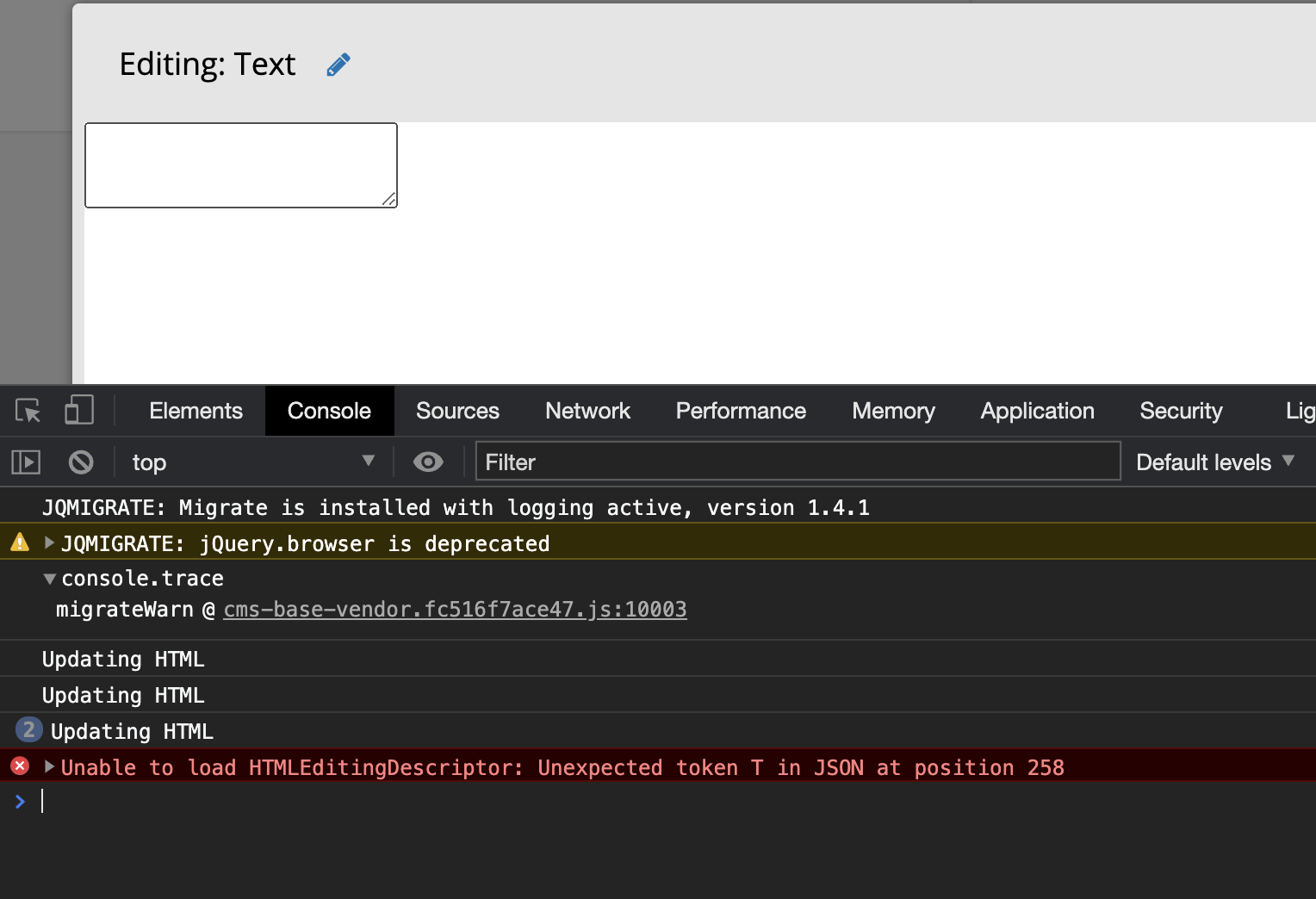The width and height of the screenshot is (1316, 899).
Task: Open the Sources tab
Action: pos(457,411)
